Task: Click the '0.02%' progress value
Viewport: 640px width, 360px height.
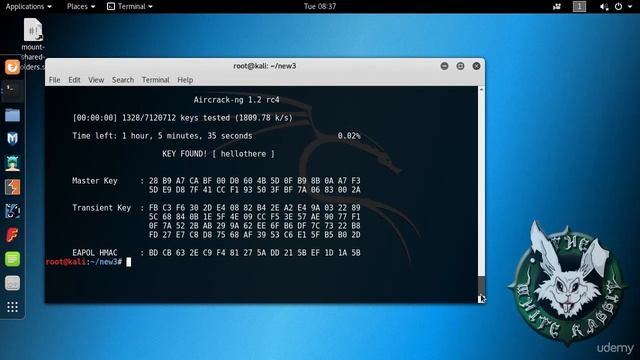Action: tap(349, 136)
